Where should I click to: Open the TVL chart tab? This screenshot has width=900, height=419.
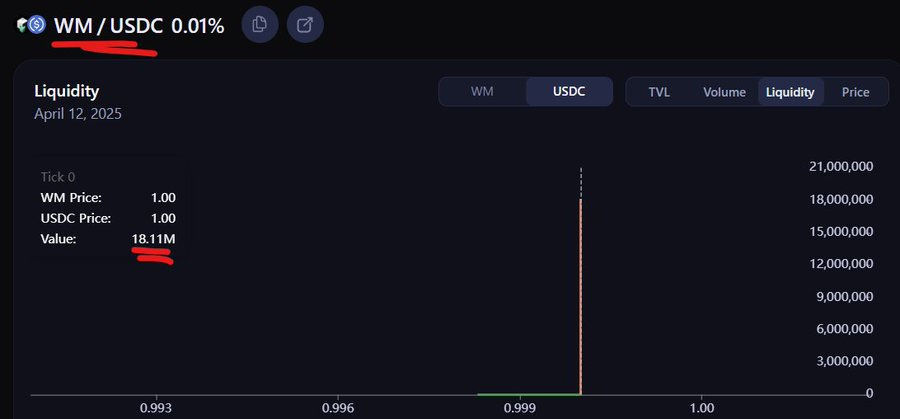(x=659, y=92)
